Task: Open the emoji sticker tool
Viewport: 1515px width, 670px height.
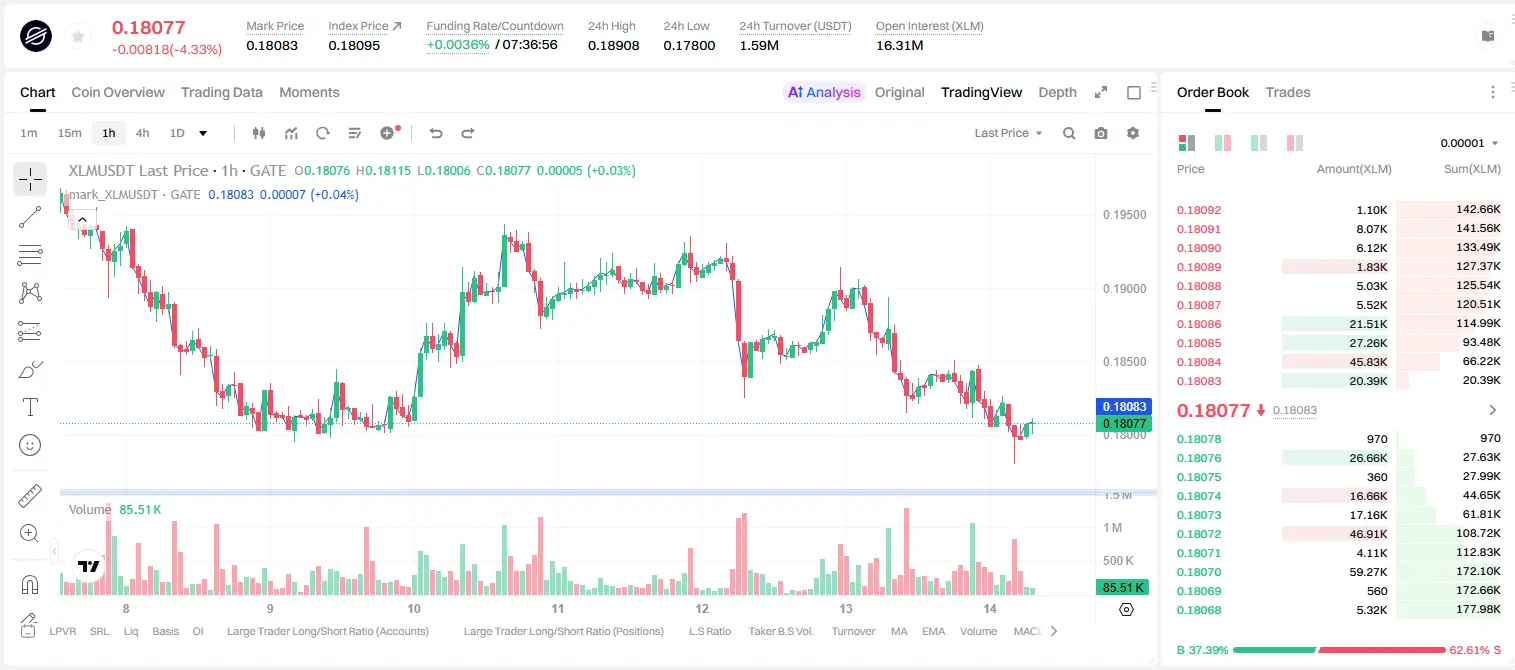Action: 30,445
